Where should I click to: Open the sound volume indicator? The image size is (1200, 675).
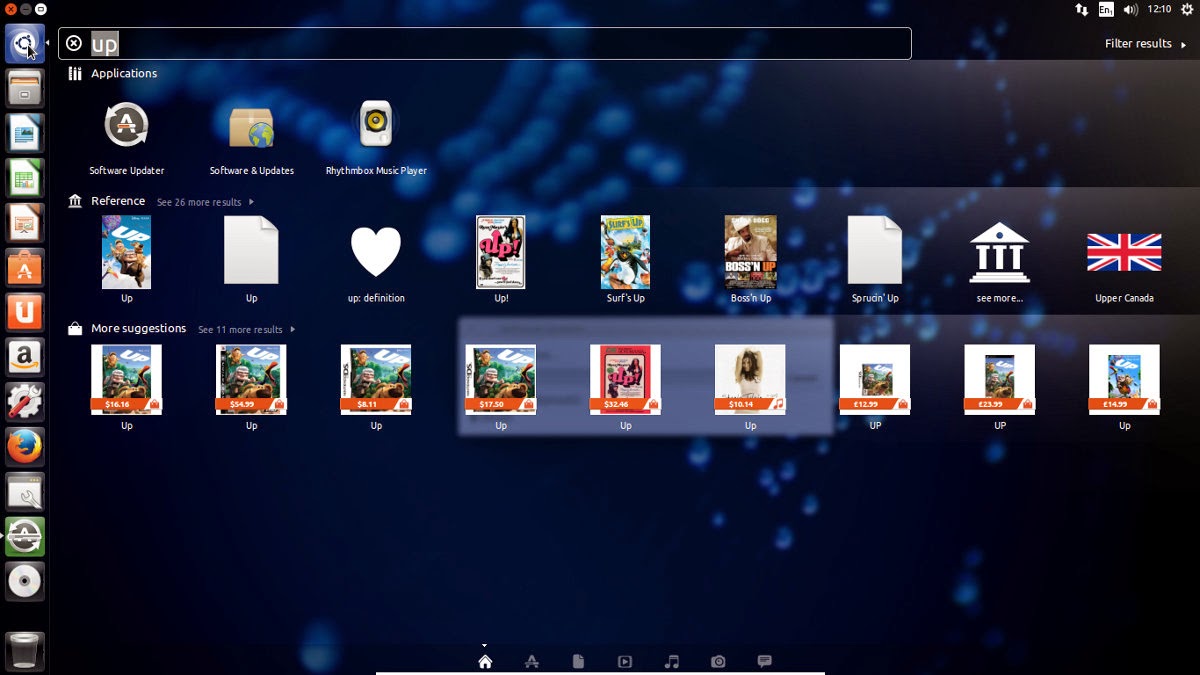pos(1131,9)
